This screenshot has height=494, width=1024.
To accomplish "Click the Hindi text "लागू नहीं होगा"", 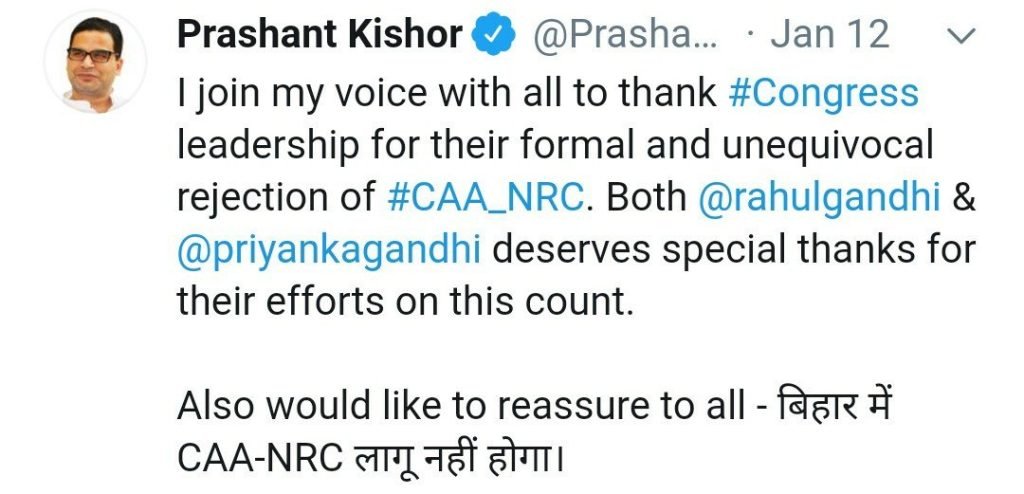I will coord(462,457).
